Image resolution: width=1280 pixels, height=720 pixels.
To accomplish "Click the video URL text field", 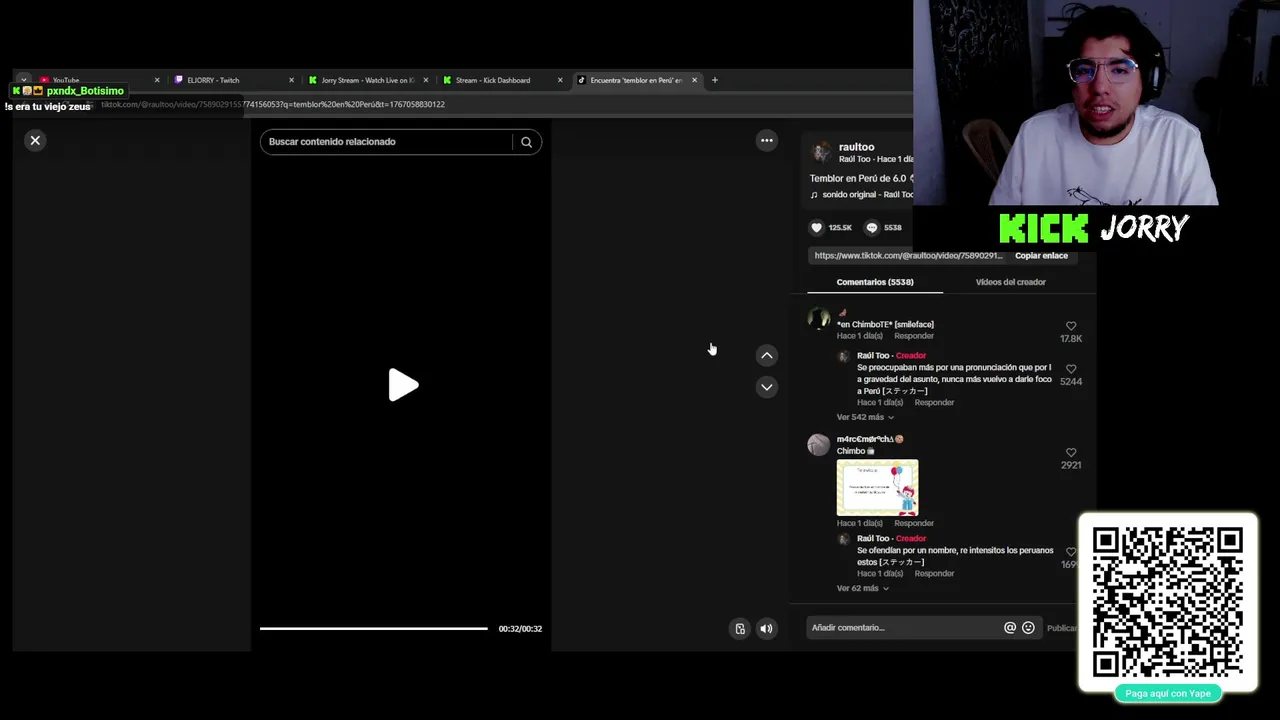I will (908, 256).
